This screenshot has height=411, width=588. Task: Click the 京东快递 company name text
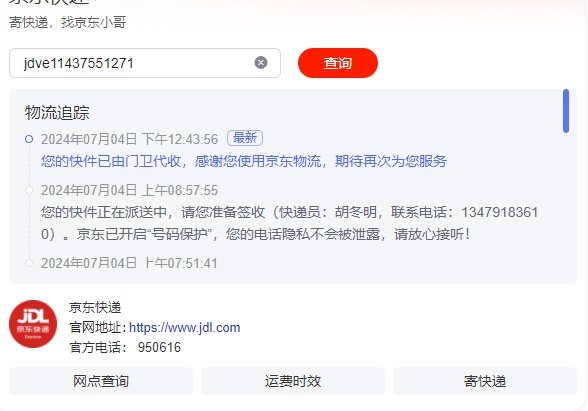tap(95, 308)
